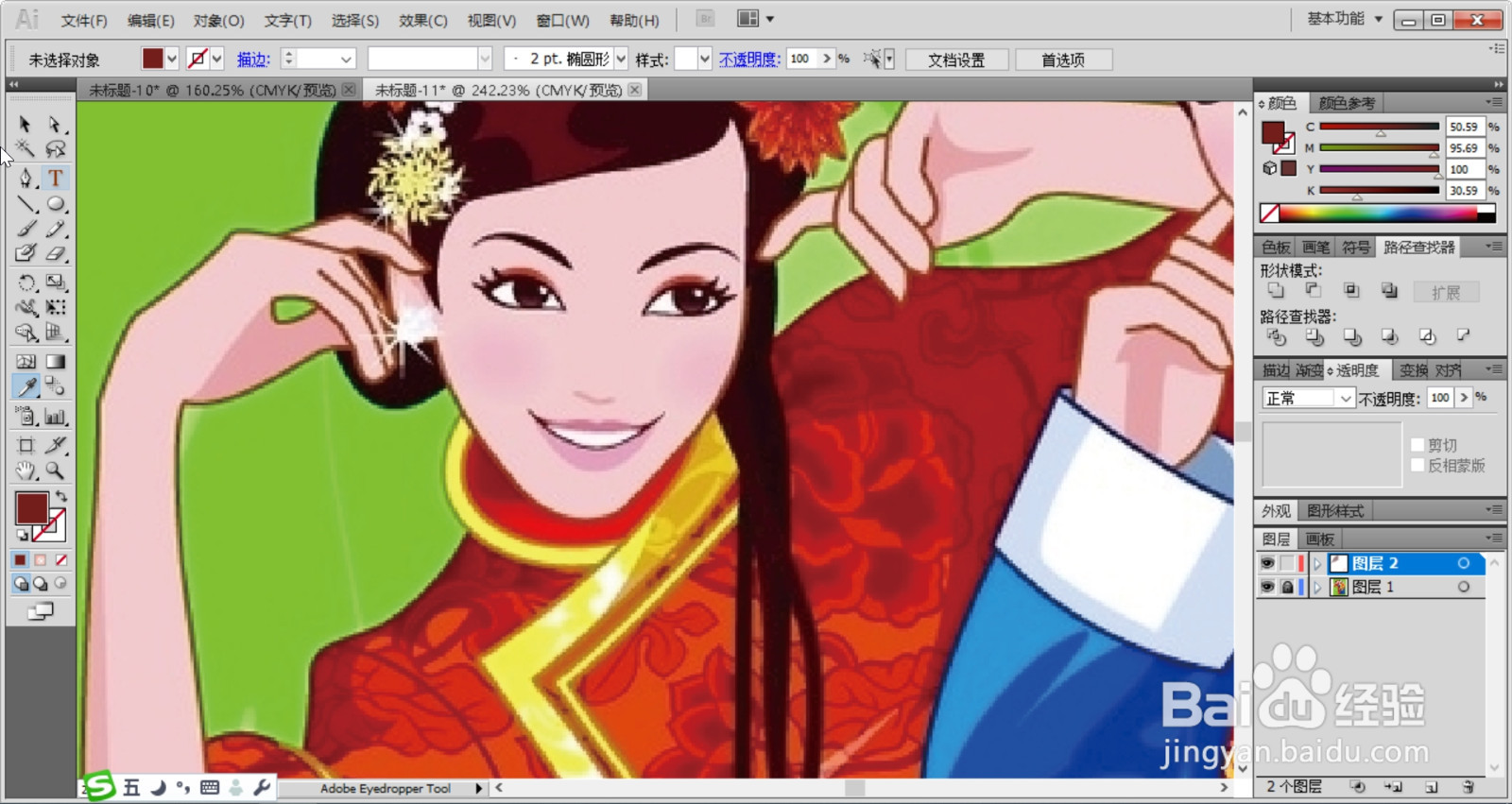Open the 对象(O) menu
Viewport: 1512px width, 804px height.
(x=218, y=20)
